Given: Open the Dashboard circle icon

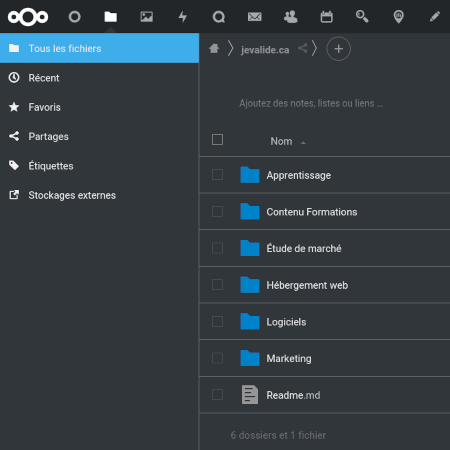Looking at the screenshot, I should tap(74, 17).
